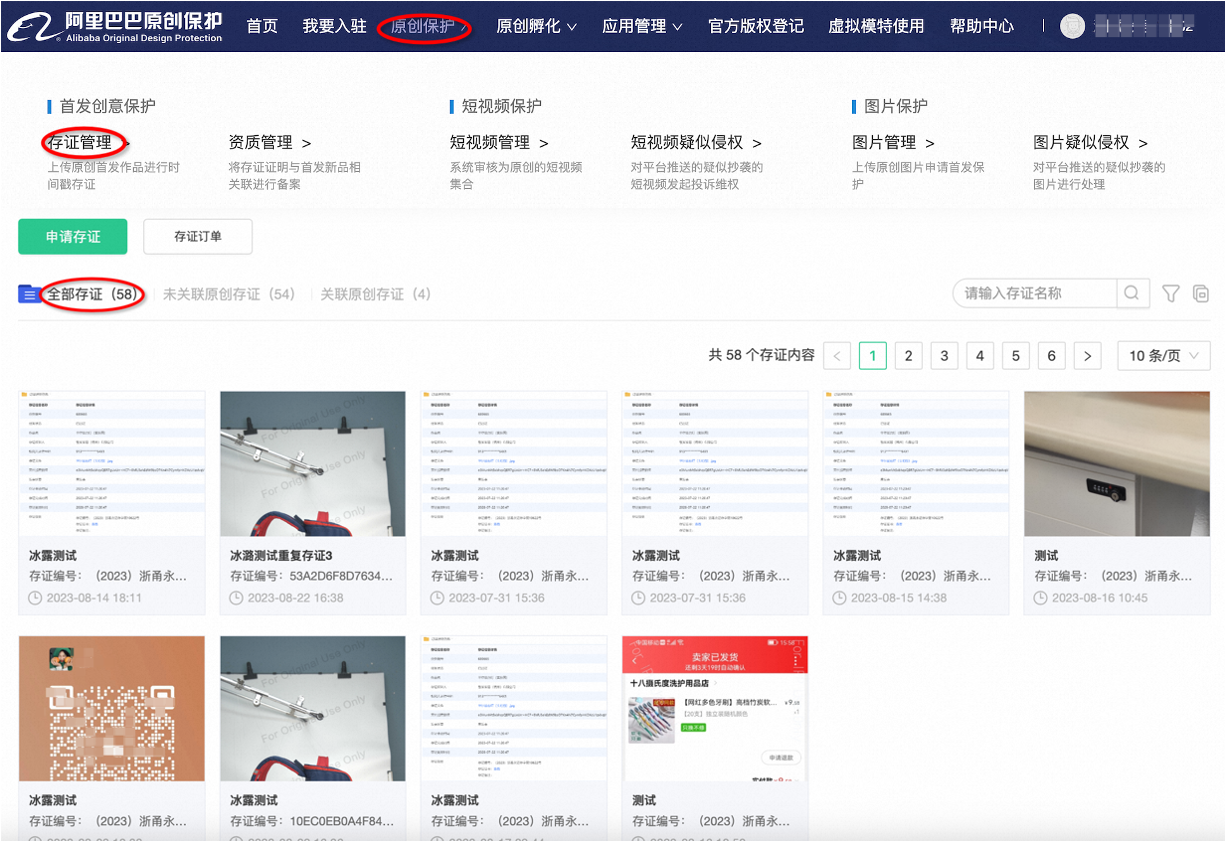The image size is (1226, 842).
Task: Open the QR code thumbnail
Action: tap(112, 708)
